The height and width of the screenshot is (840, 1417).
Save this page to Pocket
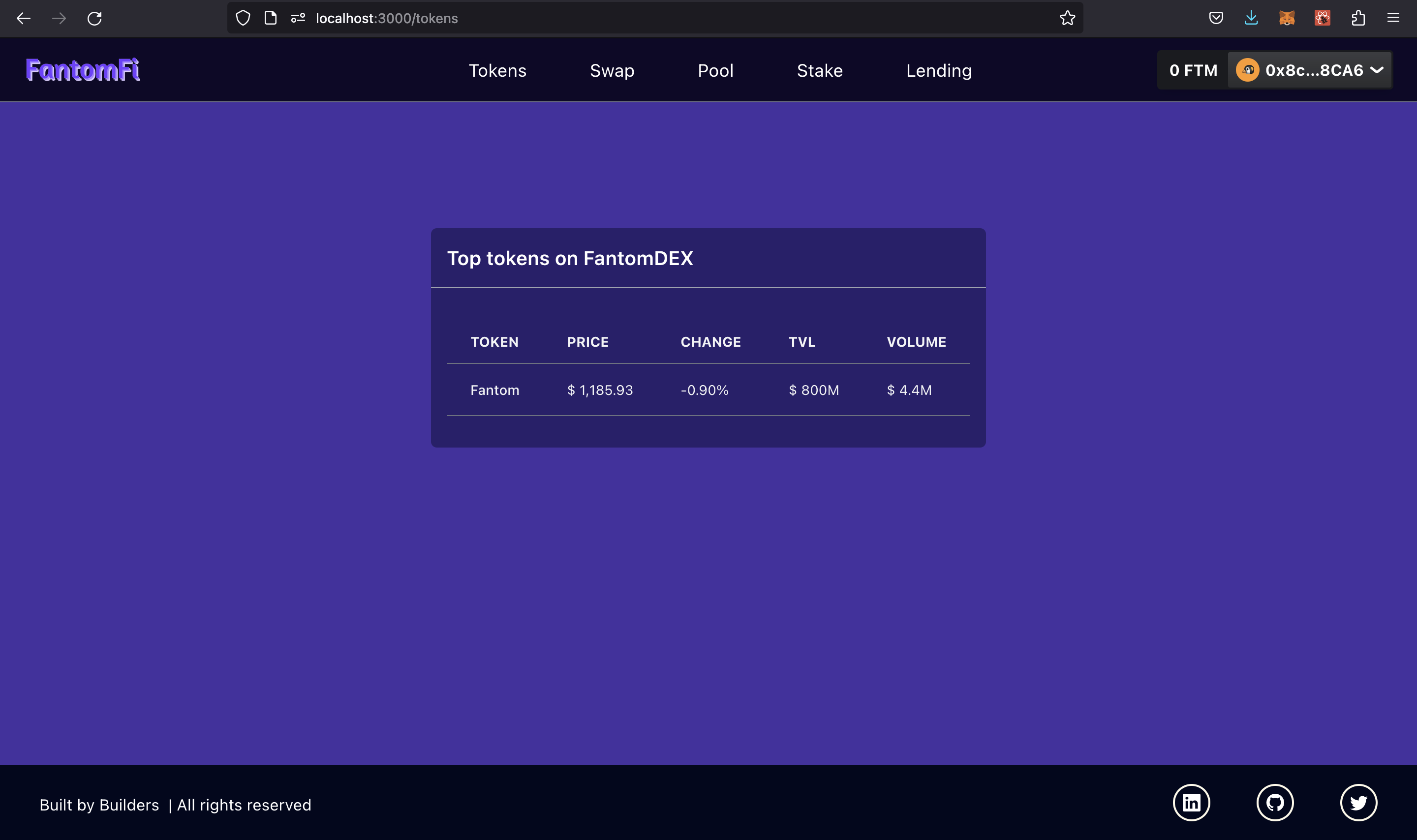point(1215,18)
